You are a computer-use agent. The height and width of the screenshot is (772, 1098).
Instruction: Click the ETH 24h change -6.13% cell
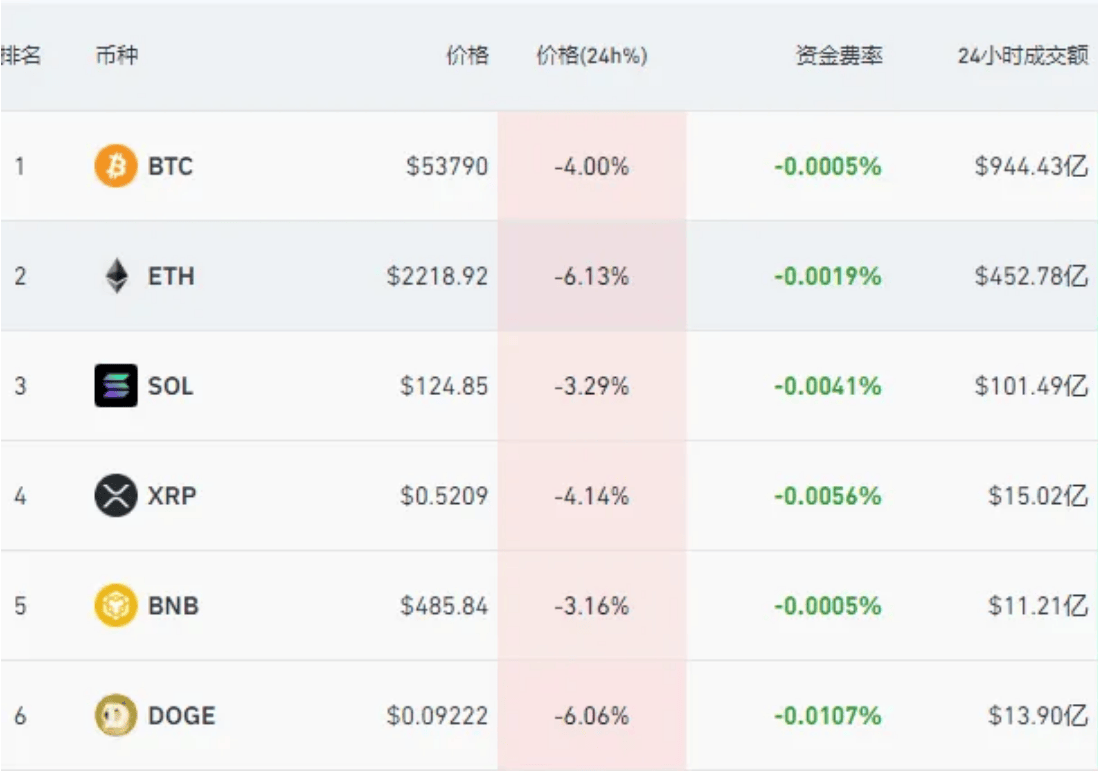tap(591, 276)
